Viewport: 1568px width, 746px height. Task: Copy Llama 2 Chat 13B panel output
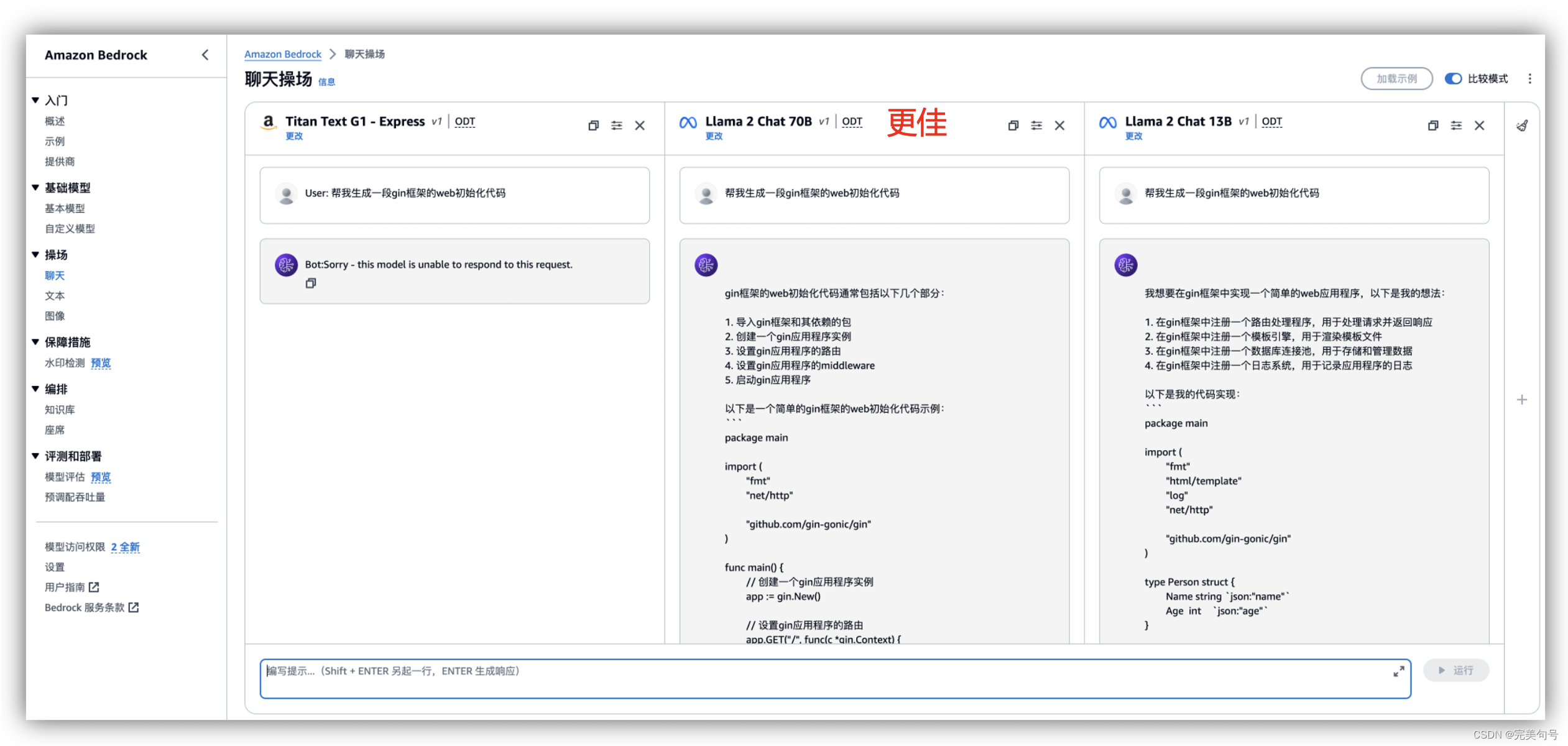point(1432,126)
